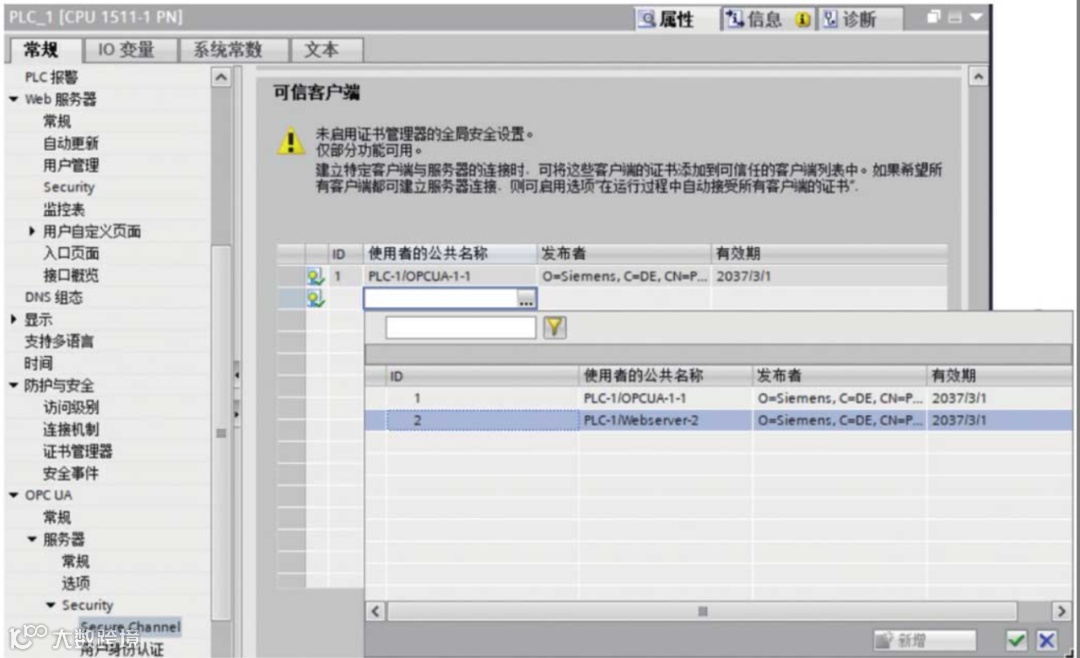Image resolution: width=1080 pixels, height=658 pixels.
Task: Open the 属性 (Properties) tab
Action: [x=667, y=19]
